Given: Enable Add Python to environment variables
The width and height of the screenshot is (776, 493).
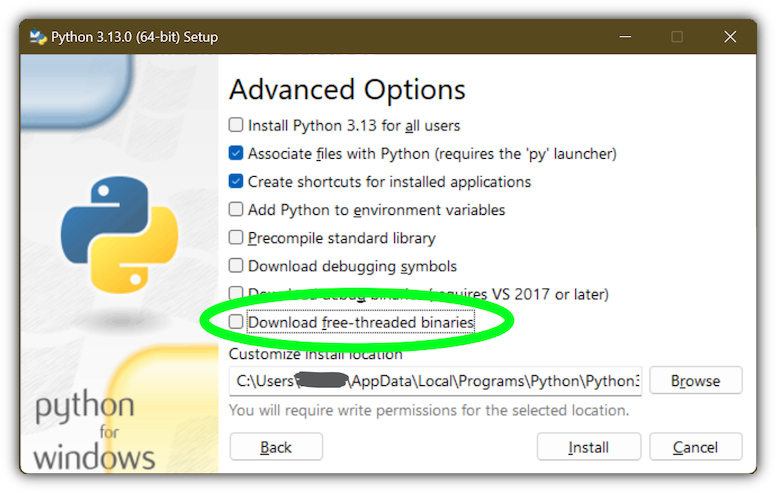Looking at the screenshot, I should coord(236,210).
